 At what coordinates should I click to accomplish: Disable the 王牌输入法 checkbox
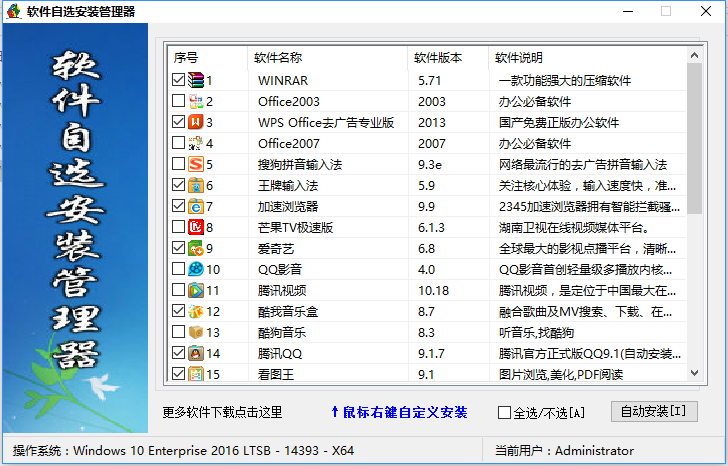pos(178,184)
